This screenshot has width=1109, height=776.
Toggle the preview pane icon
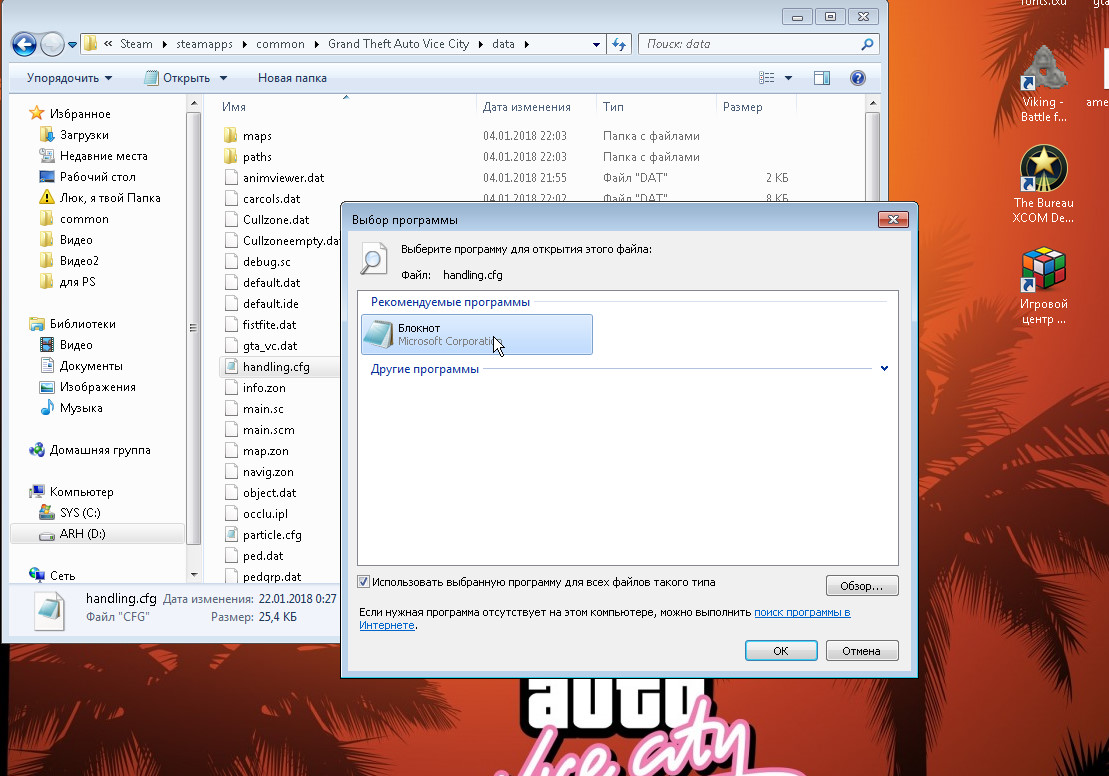(x=822, y=78)
